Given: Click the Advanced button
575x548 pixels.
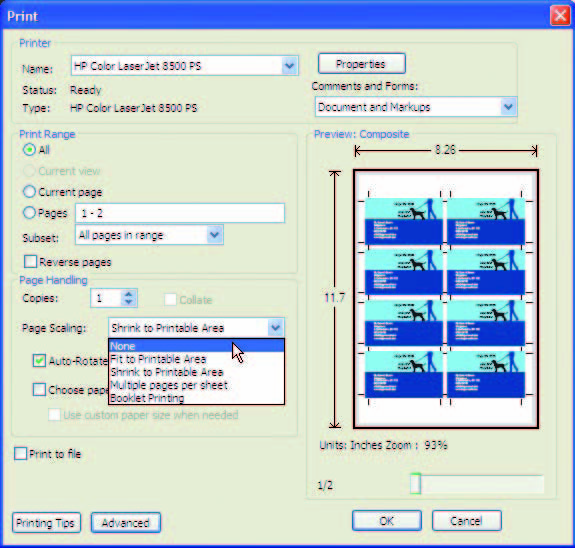Looking at the screenshot, I should coord(126,523).
